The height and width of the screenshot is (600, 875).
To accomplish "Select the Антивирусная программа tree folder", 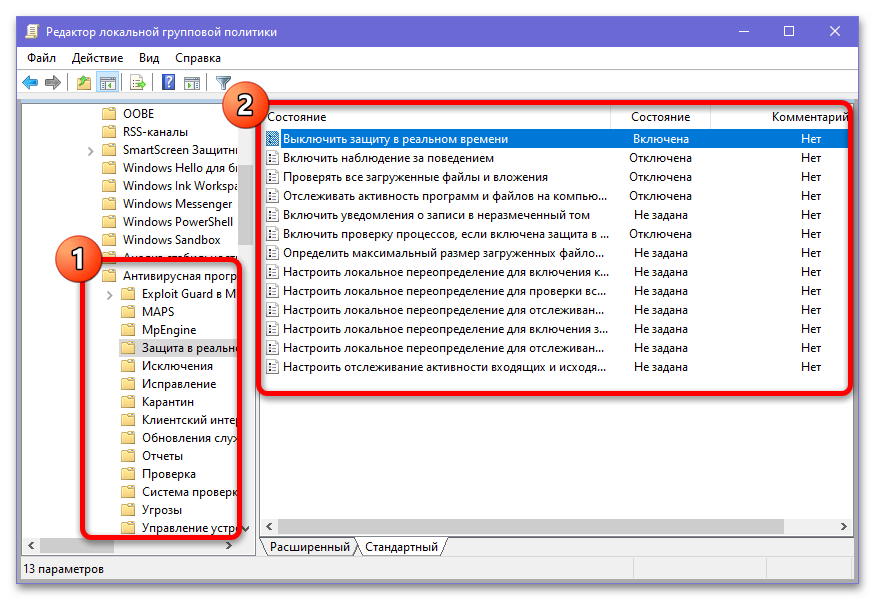I will [171, 276].
